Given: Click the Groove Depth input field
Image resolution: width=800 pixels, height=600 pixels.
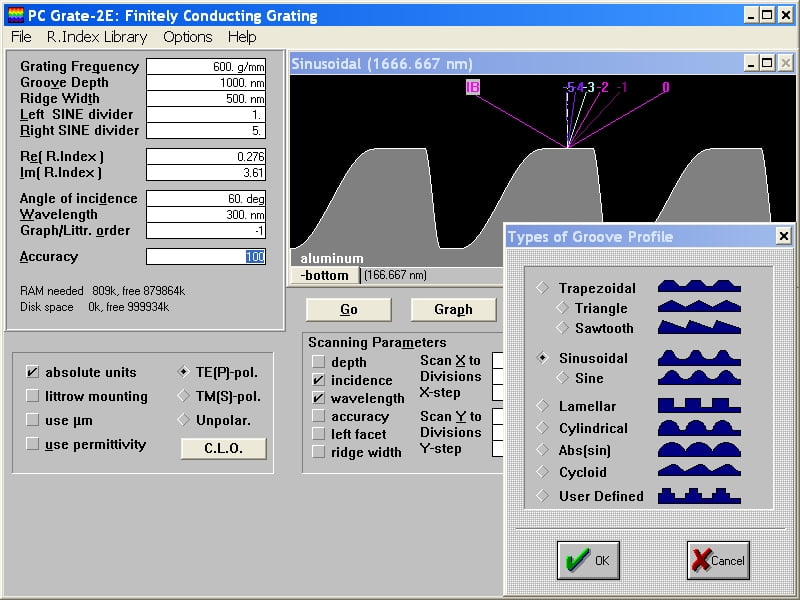Looking at the screenshot, I should pos(206,83).
